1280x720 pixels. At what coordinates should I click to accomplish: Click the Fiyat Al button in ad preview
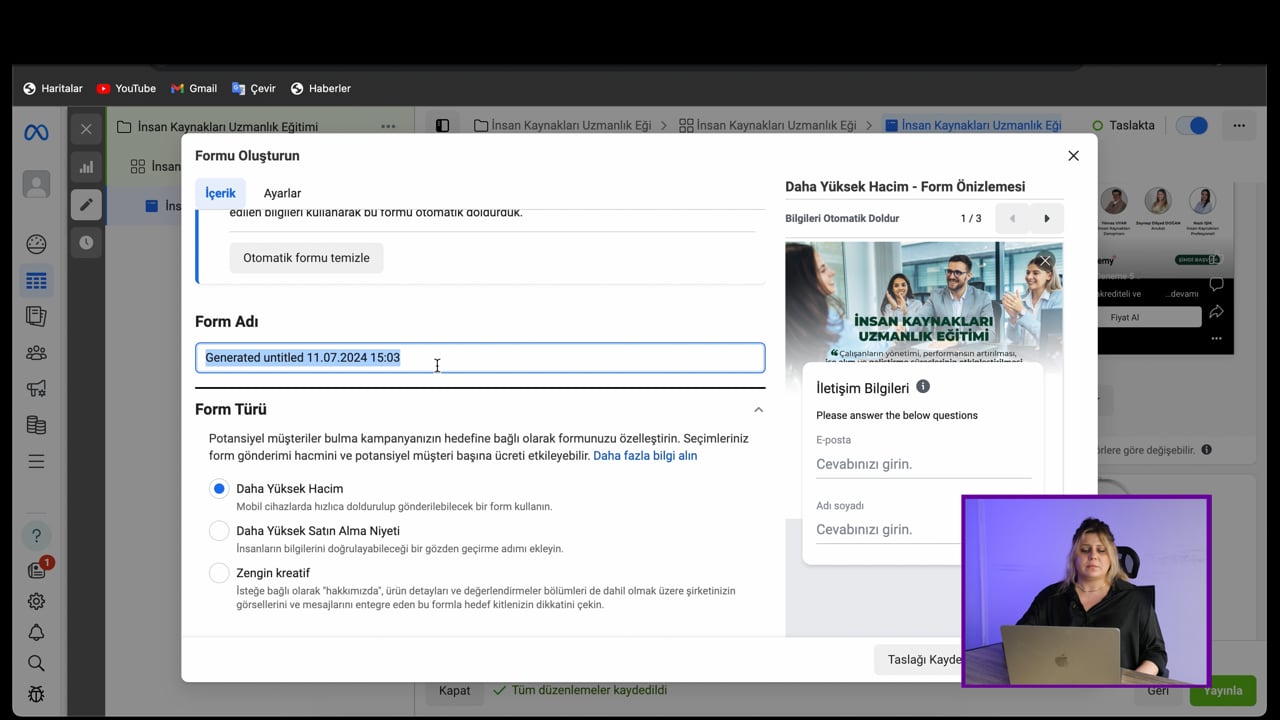pos(1125,317)
